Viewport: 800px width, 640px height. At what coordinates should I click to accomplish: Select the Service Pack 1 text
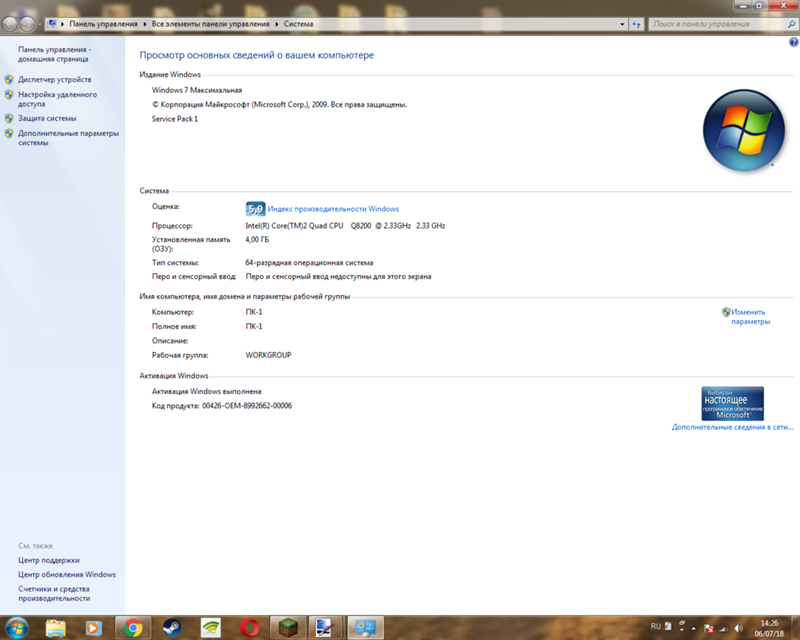pyautogui.click(x=174, y=119)
